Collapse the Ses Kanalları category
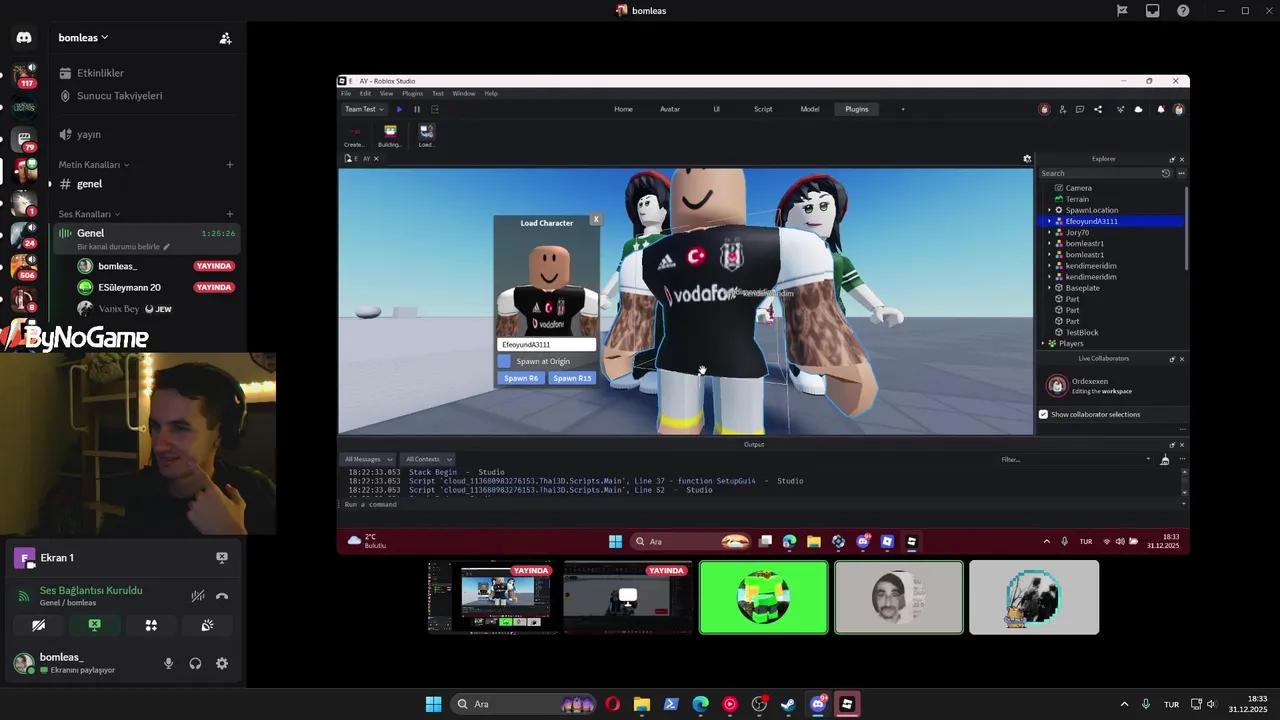The width and height of the screenshot is (1280, 720). pyautogui.click(x=90, y=214)
